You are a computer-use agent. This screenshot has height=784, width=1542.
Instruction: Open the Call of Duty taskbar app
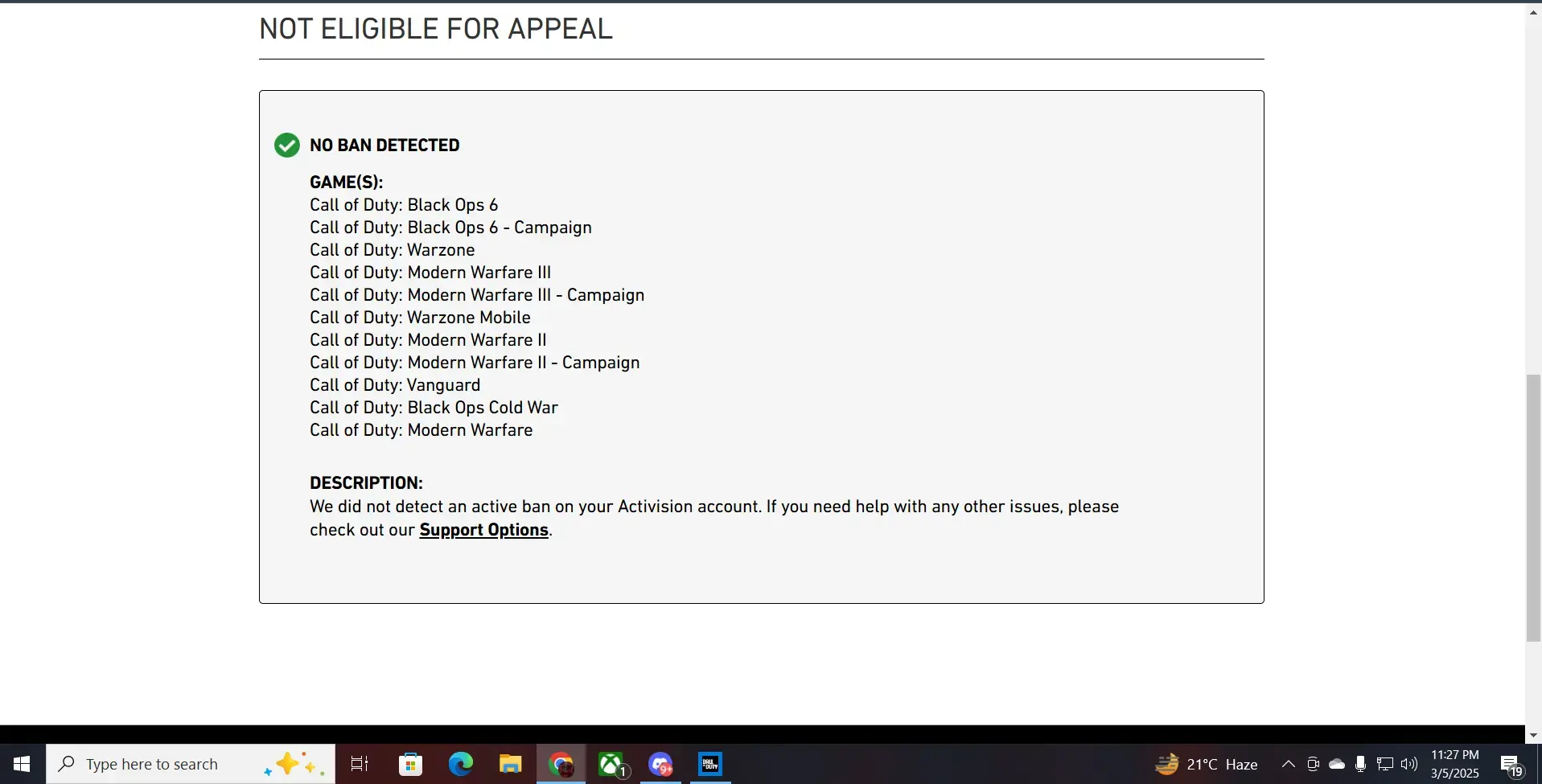pos(710,764)
